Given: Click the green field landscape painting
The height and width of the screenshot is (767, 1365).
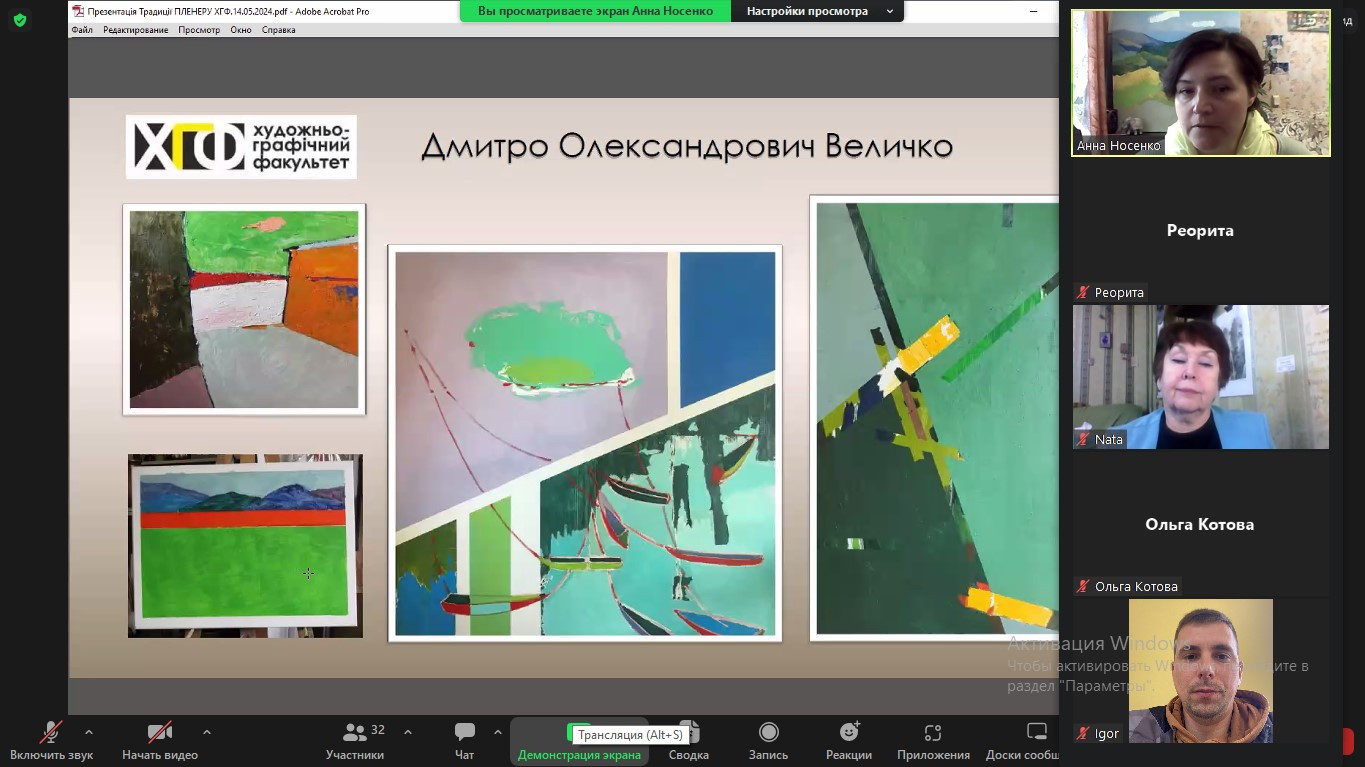Looking at the screenshot, I should (x=245, y=545).
